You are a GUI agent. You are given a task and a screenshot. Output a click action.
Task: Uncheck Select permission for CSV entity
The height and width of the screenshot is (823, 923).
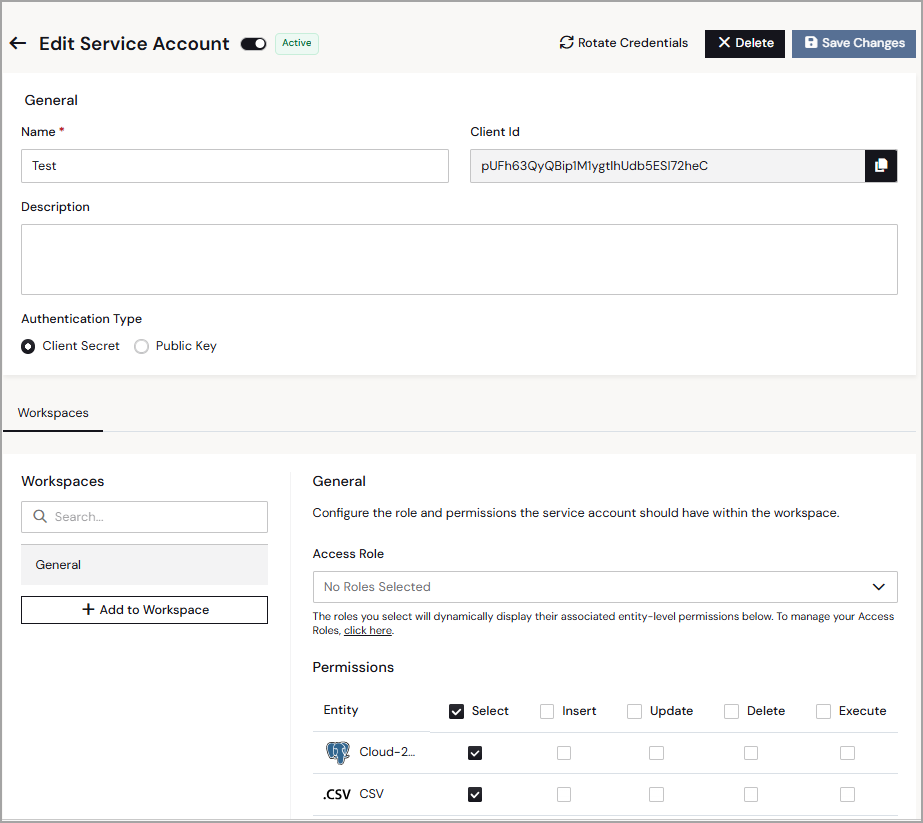(x=475, y=795)
